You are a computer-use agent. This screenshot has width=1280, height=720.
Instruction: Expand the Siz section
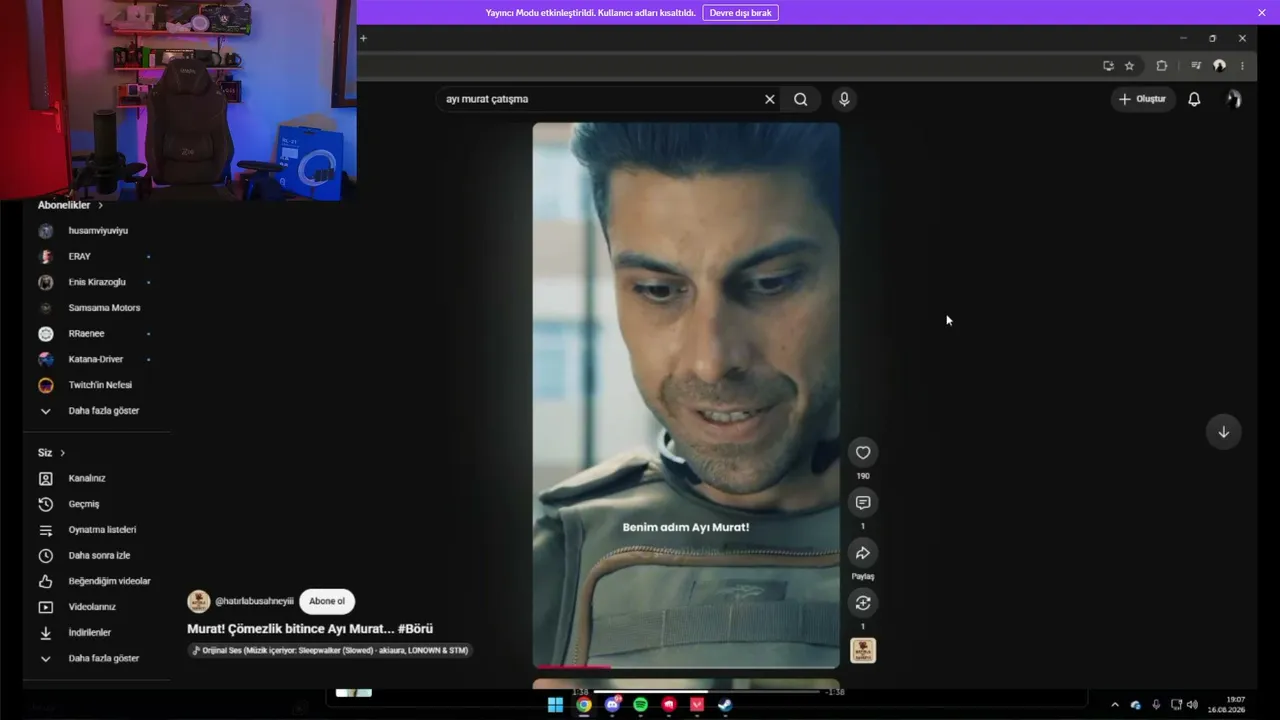pos(52,453)
